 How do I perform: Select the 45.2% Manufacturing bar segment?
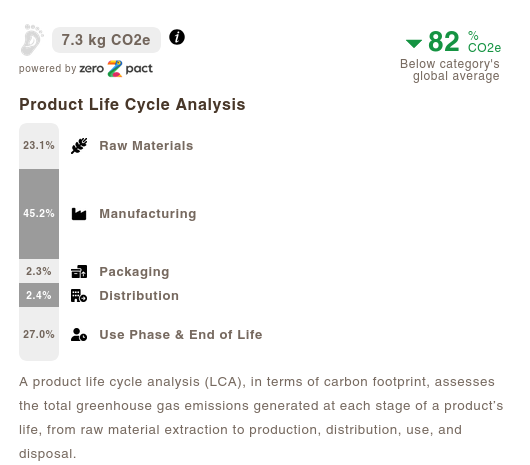tap(39, 214)
